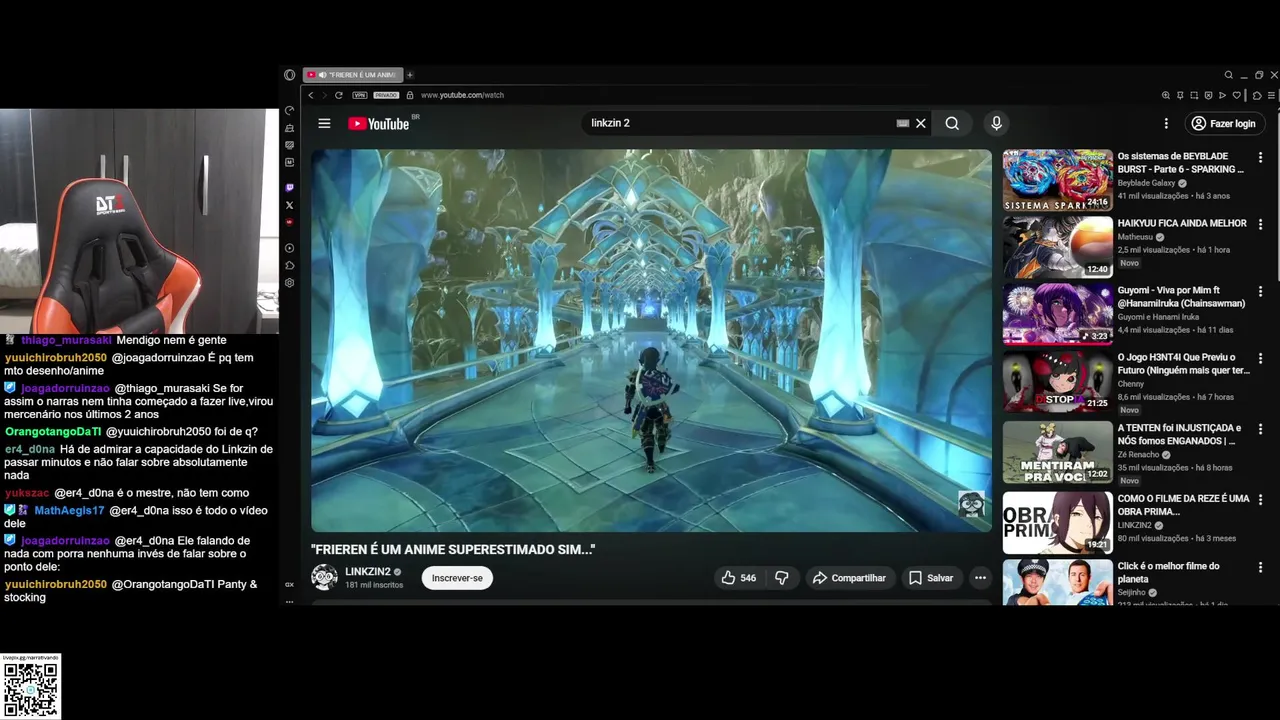Open the YouTube guide hamburger menu
This screenshot has width=1280, height=720.
coord(324,123)
